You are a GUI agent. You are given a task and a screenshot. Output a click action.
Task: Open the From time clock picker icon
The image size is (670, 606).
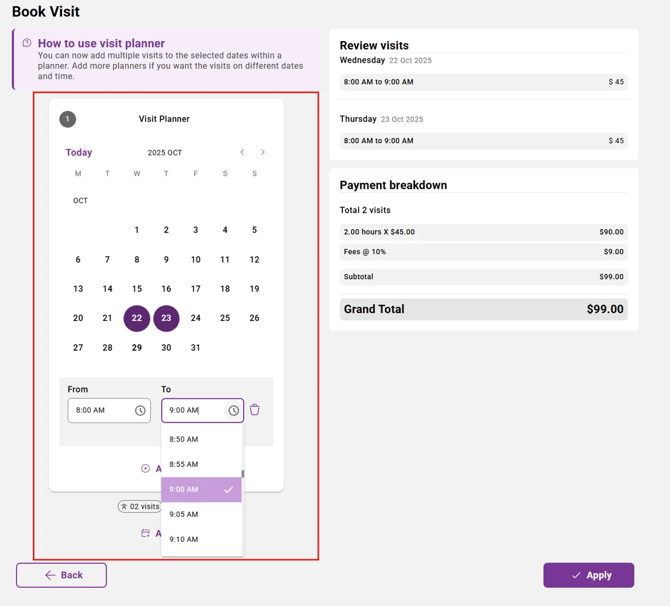[x=140, y=411]
